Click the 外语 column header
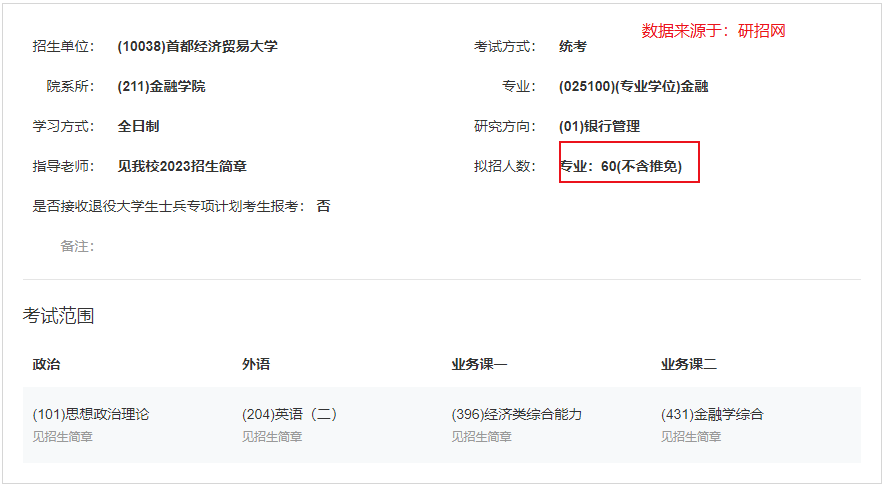885x488 pixels. 256,364
